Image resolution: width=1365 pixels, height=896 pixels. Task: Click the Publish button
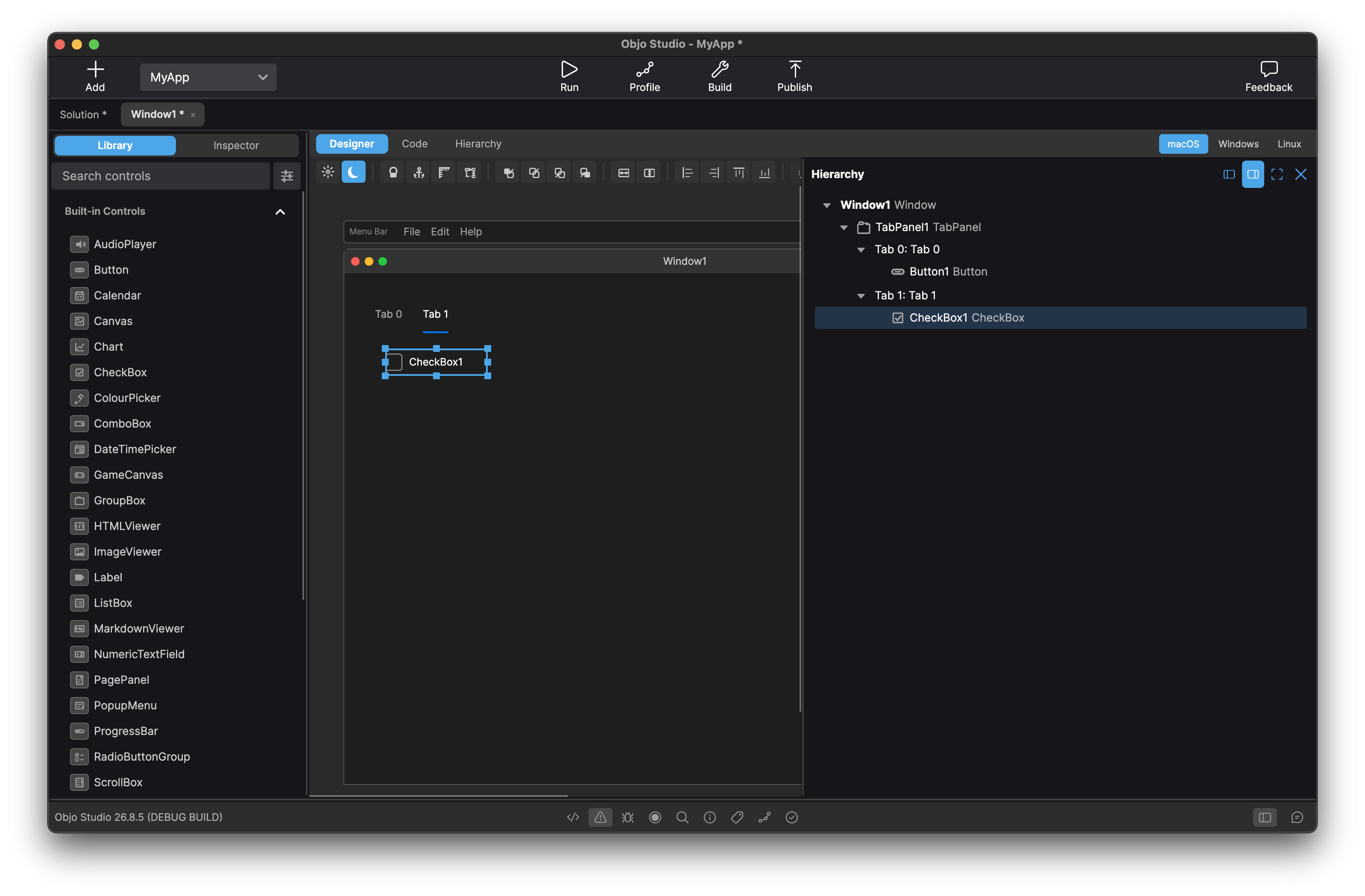[795, 77]
